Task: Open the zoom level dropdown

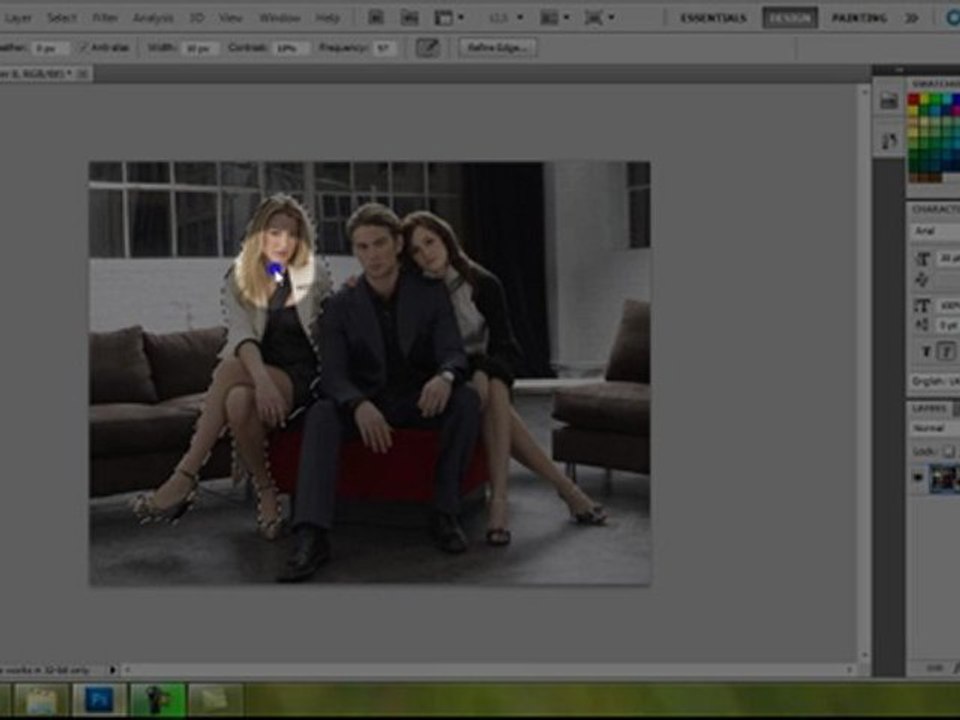Action: (x=506, y=18)
